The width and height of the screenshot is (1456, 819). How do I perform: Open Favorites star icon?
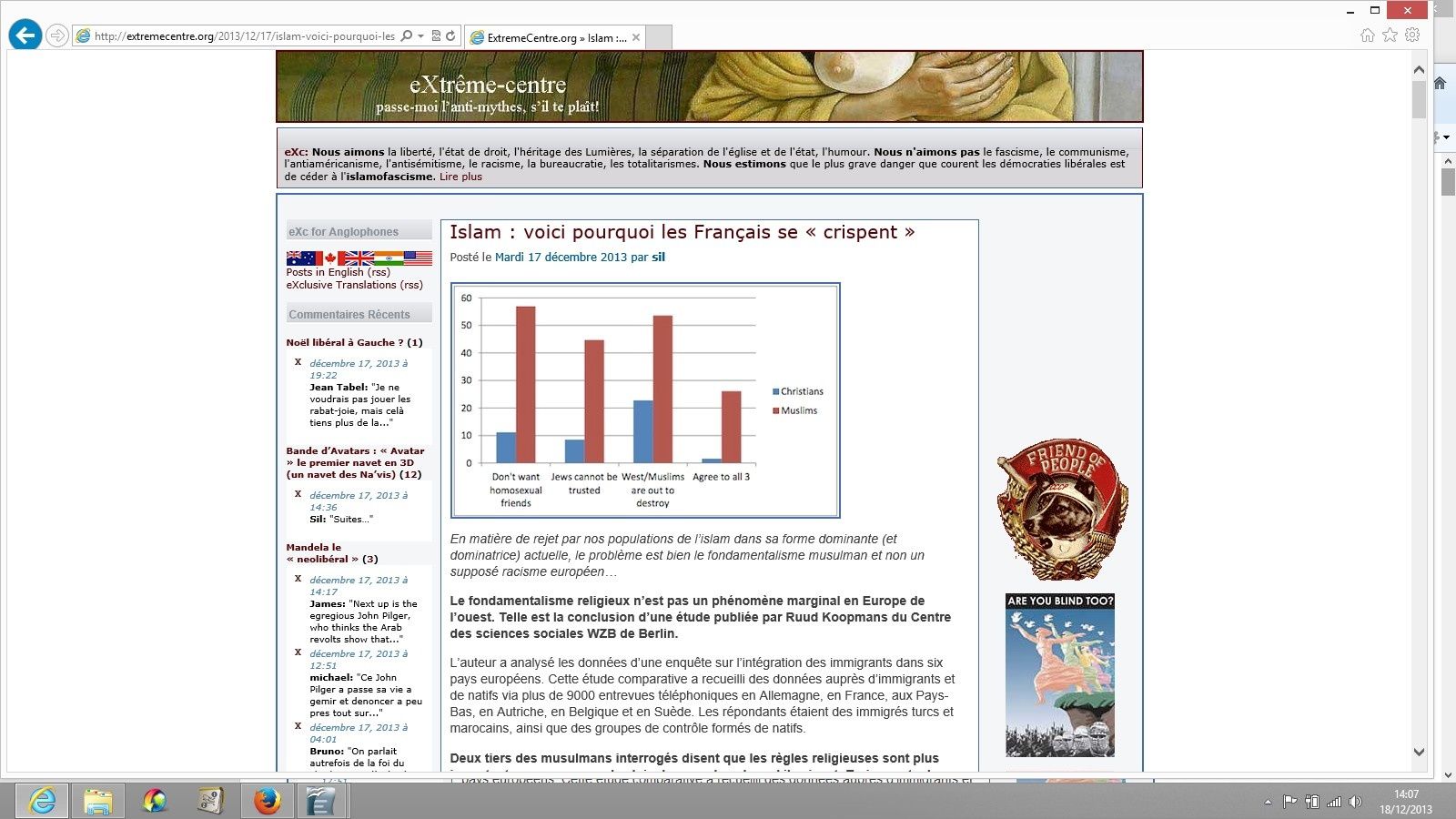(x=1390, y=35)
